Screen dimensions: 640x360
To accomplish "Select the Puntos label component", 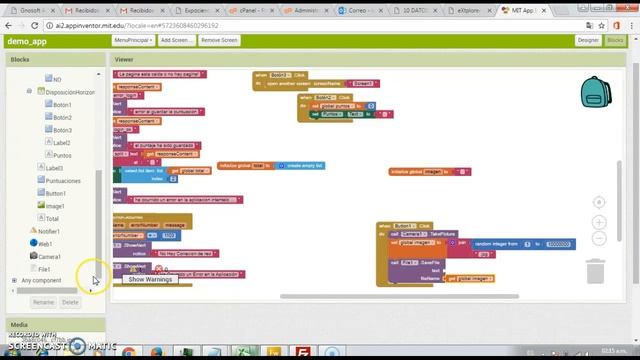I will pyautogui.click(x=58, y=155).
